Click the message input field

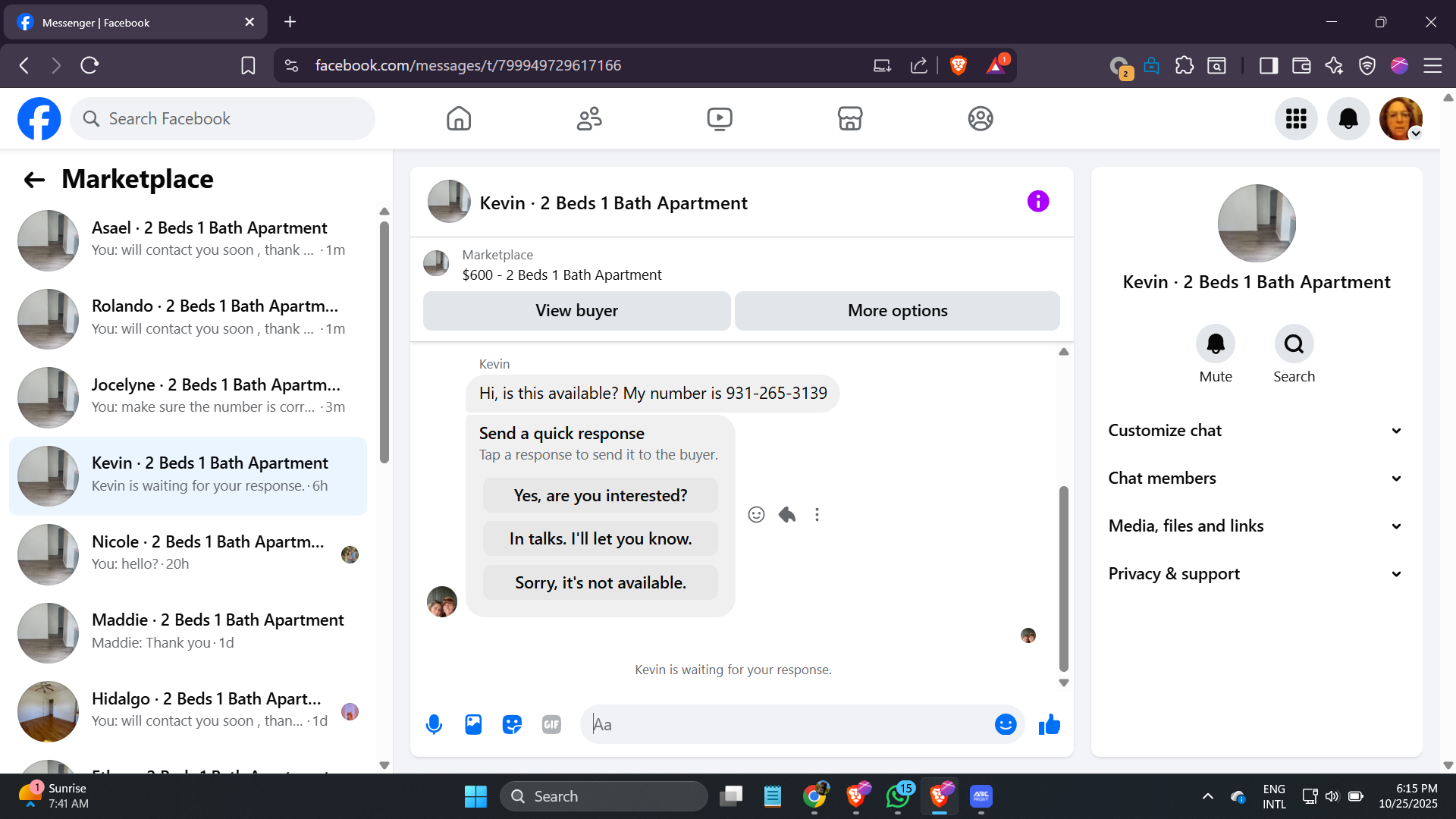click(789, 725)
